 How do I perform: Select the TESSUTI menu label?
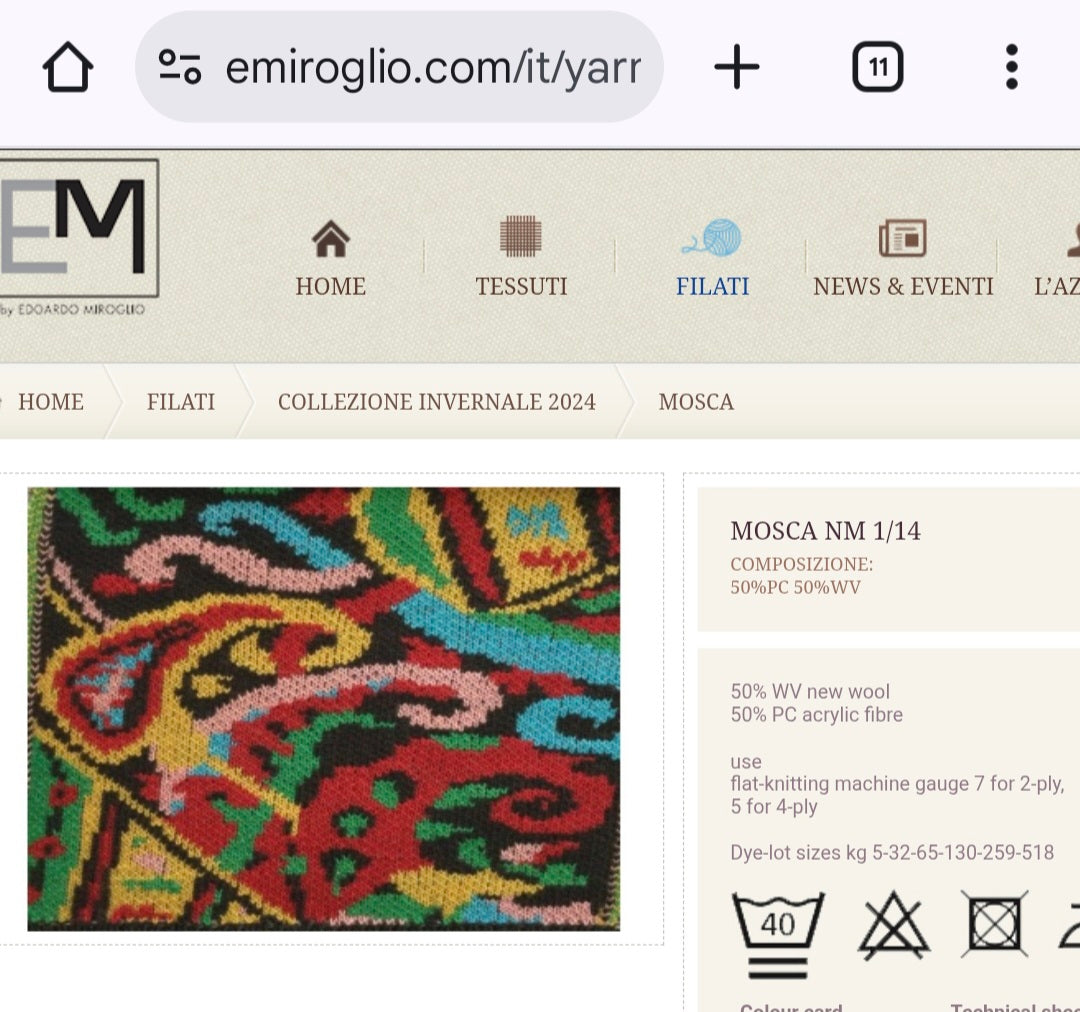521,287
